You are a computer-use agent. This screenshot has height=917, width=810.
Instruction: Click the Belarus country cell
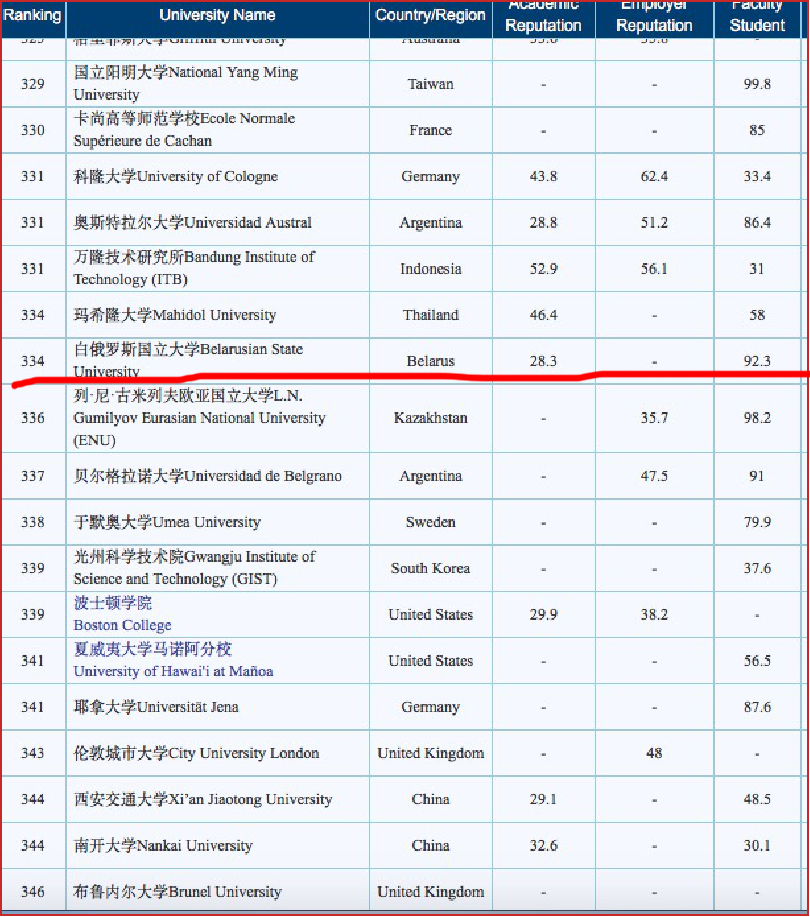(430, 361)
